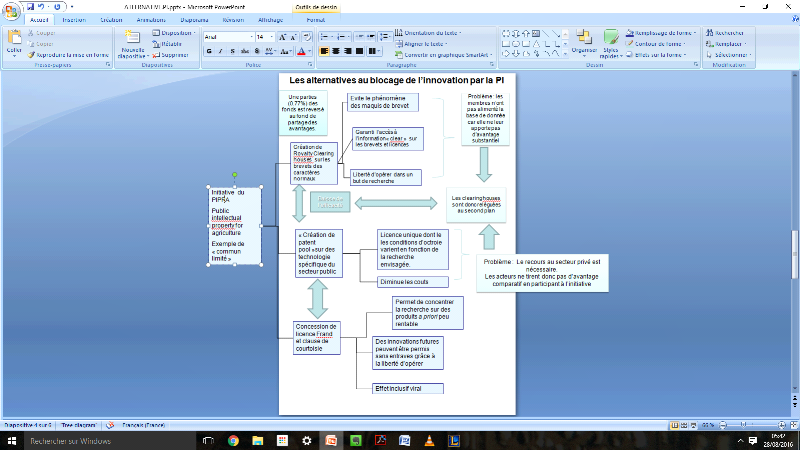
Task: Click the clear formatting icon
Action: [x=309, y=36]
